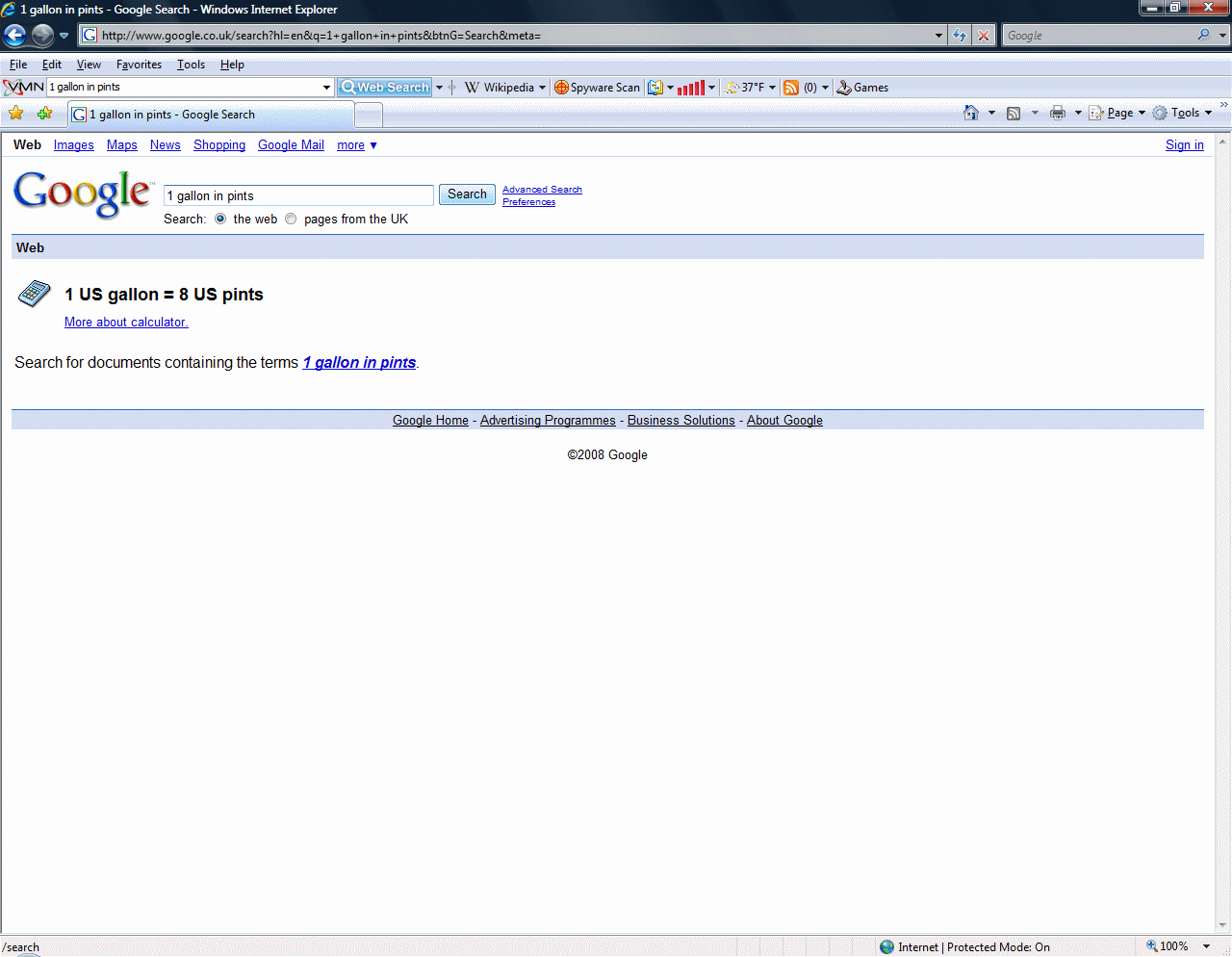The image size is (1232, 957).
Task: Open Games from the toolbar
Action: point(862,88)
